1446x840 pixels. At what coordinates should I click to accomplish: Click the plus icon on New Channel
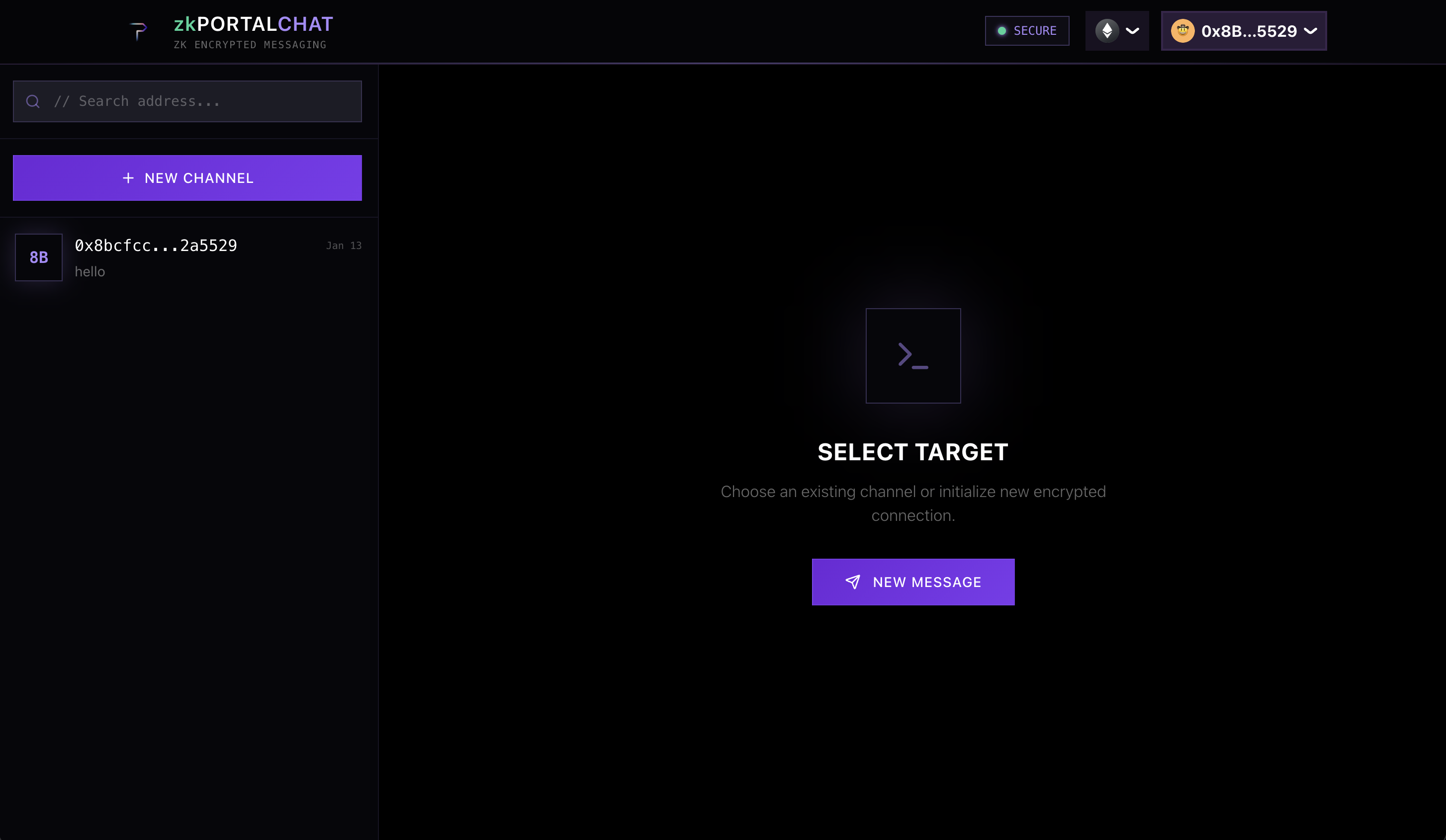pyautogui.click(x=128, y=178)
